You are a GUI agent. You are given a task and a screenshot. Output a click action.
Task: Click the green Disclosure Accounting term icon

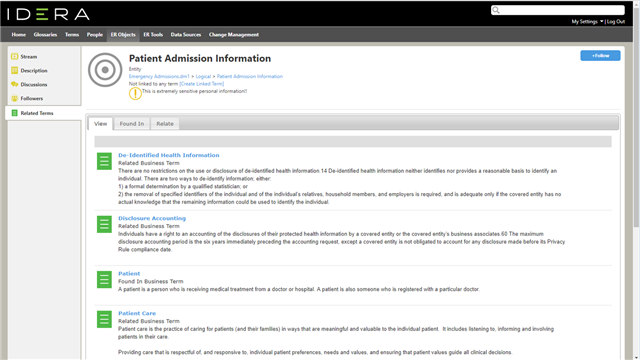104,224
